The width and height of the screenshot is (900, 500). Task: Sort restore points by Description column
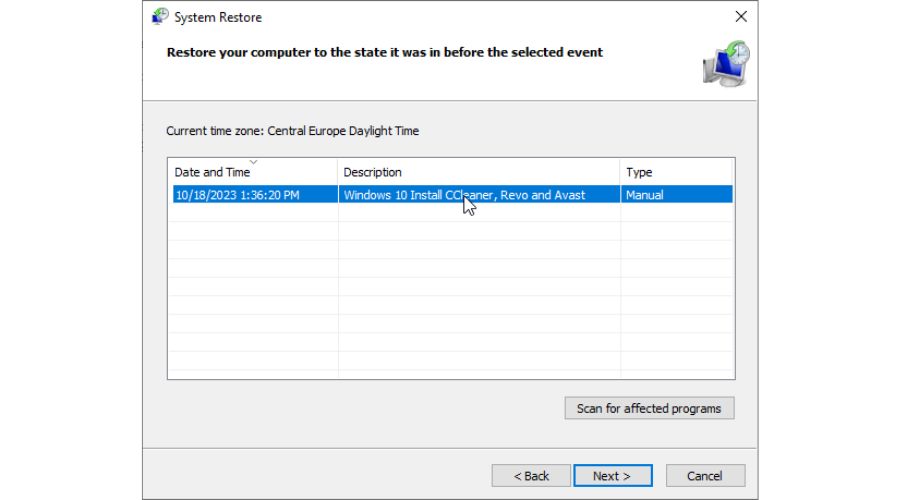coord(372,172)
